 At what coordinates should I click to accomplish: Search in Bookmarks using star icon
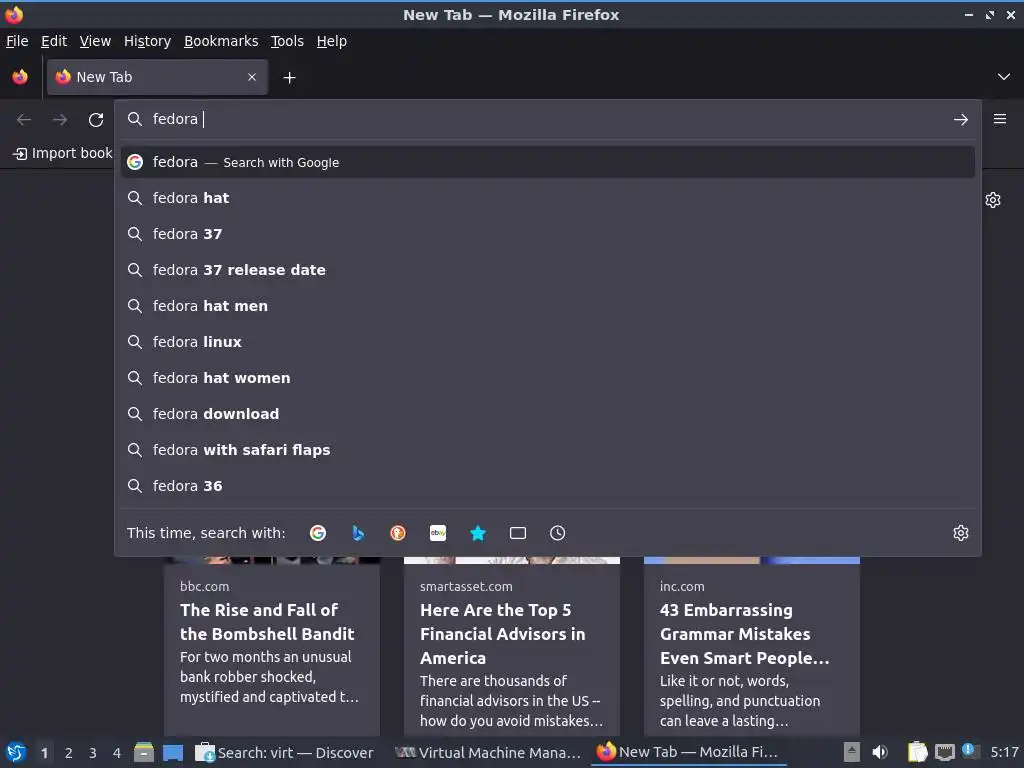tap(478, 533)
